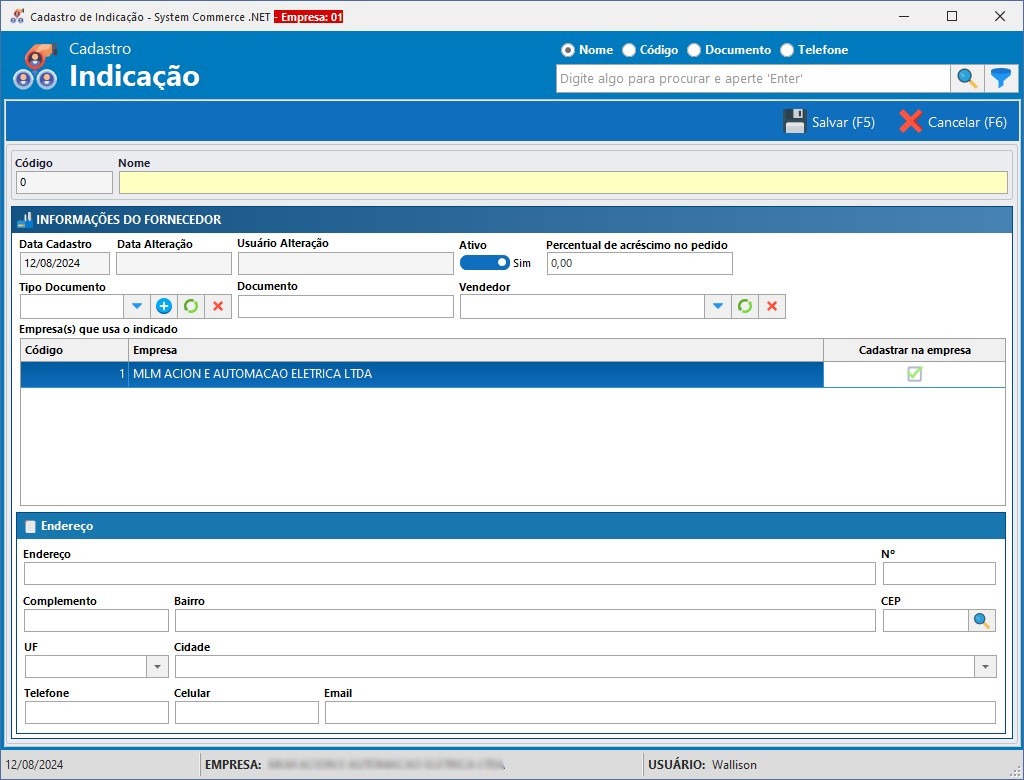
Task: Refresh the Tipo Documento list
Action: (x=191, y=306)
